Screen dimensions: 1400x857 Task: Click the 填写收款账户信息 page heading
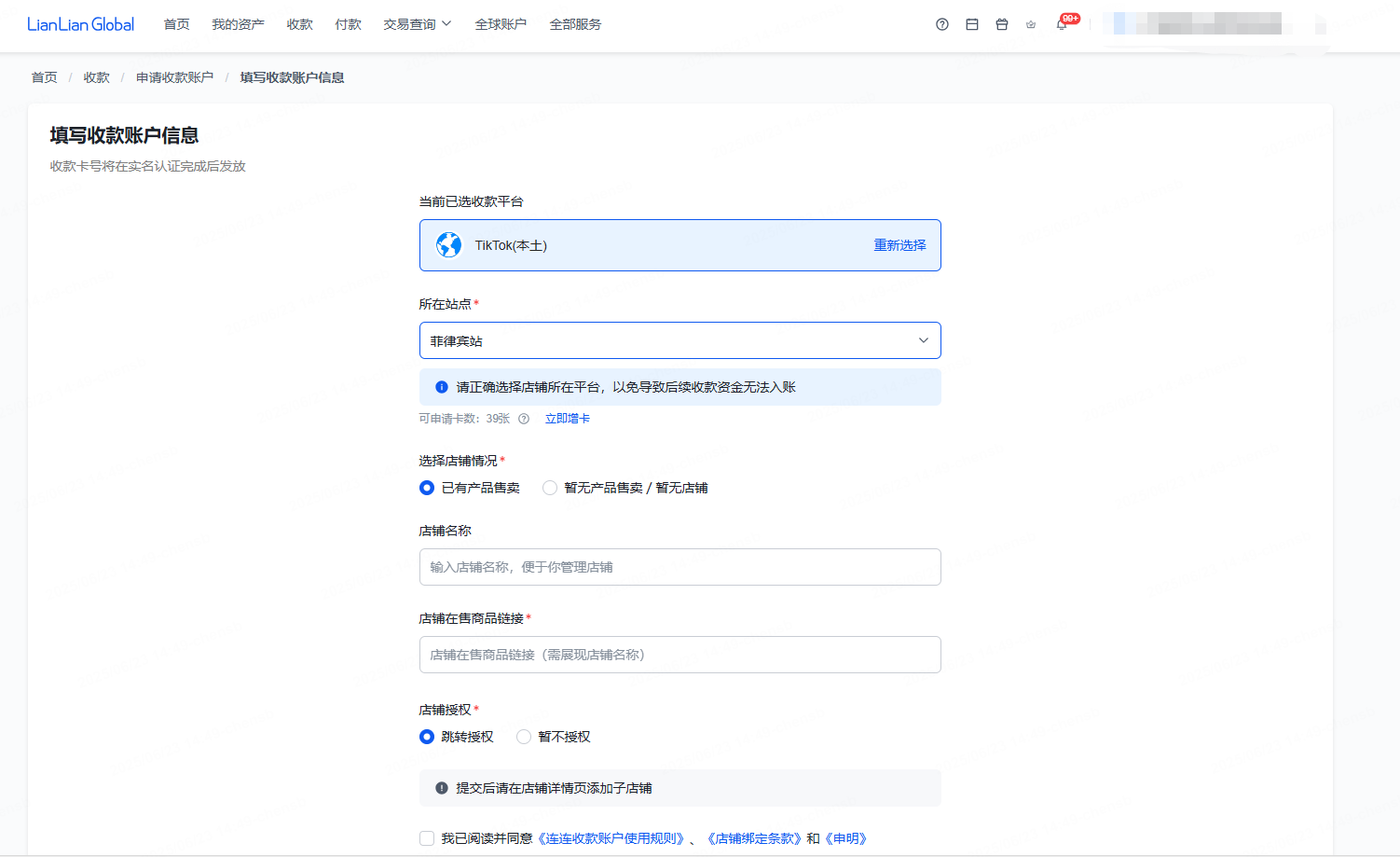pyautogui.click(x=124, y=135)
